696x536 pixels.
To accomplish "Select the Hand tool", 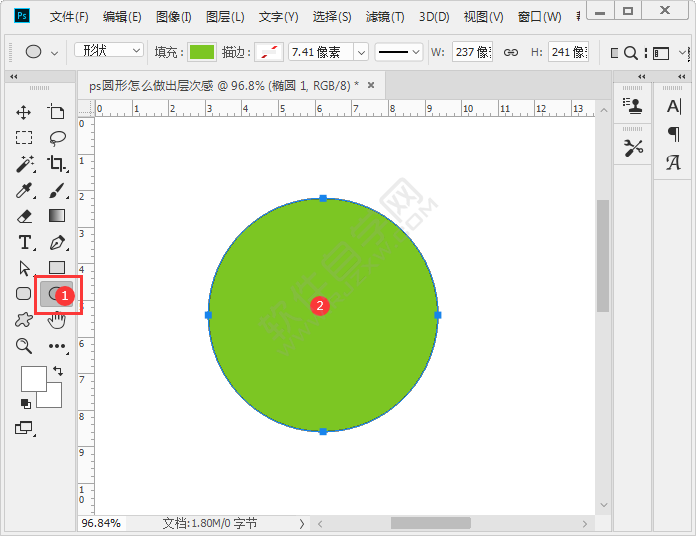I will point(57,320).
